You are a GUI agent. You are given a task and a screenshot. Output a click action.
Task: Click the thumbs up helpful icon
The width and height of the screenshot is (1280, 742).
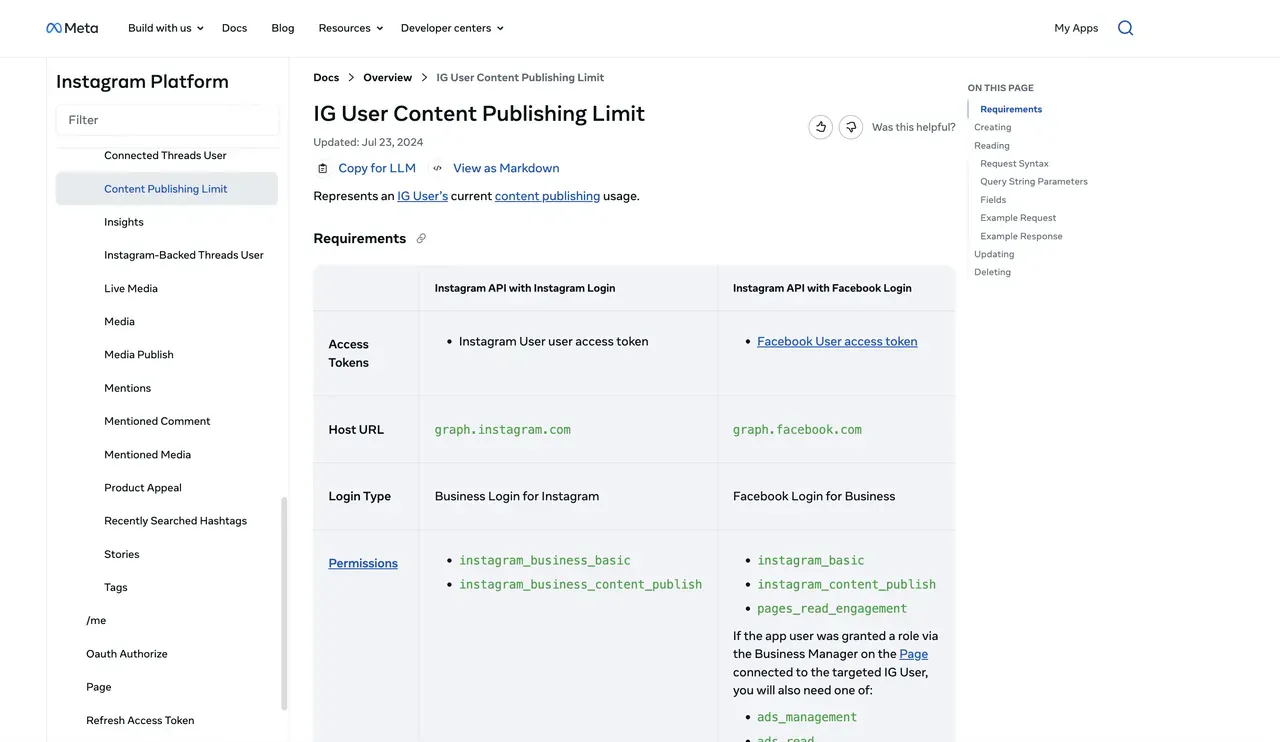click(x=821, y=127)
